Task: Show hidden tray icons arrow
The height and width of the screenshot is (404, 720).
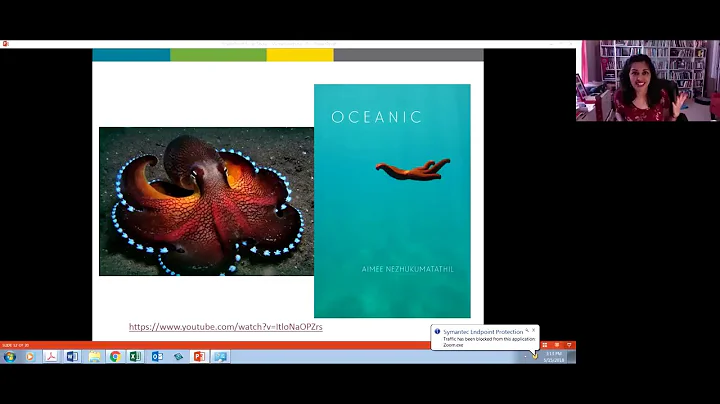Action: [x=525, y=357]
